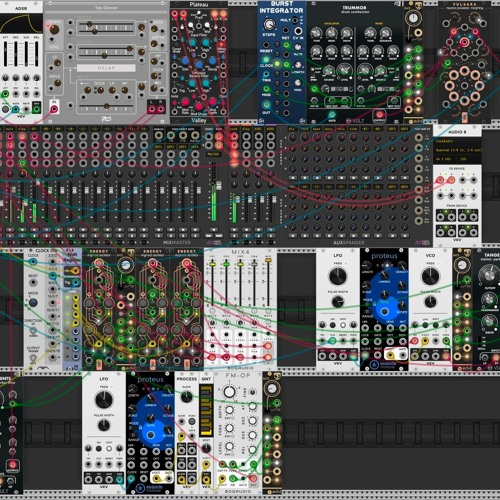500x500 pixels.
Task: Click the Trummor OUTPUT jack
Action: click(379, 114)
